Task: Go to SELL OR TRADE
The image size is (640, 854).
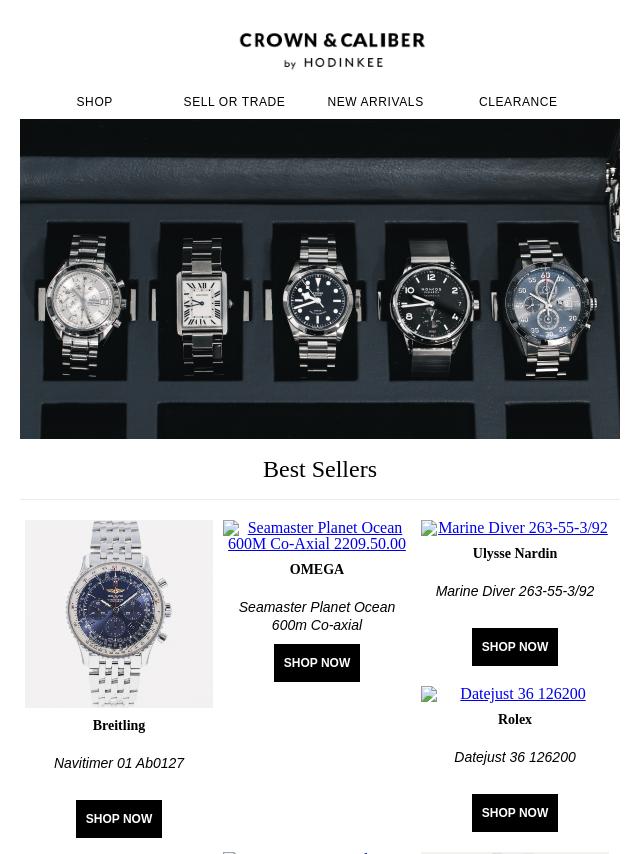Action: [x=234, y=102]
